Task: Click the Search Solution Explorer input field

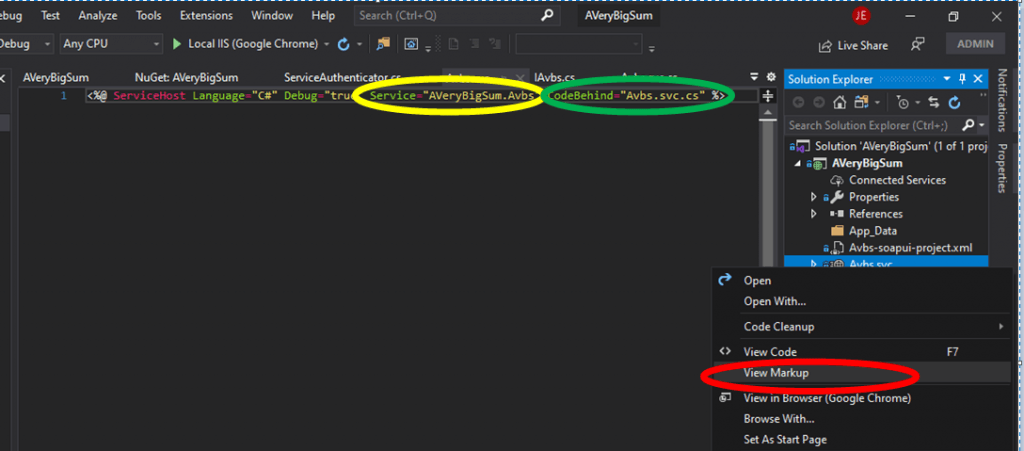Action: tap(873, 125)
